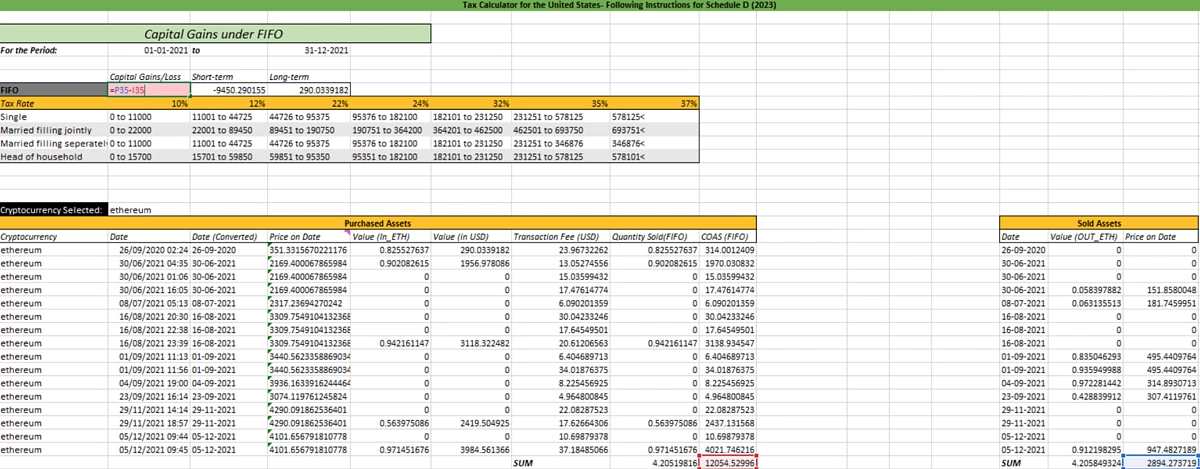Click the 'Transaction Fee (USD)' column header
This screenshot has width=1200, height=469.
click(x=561, y=236)
